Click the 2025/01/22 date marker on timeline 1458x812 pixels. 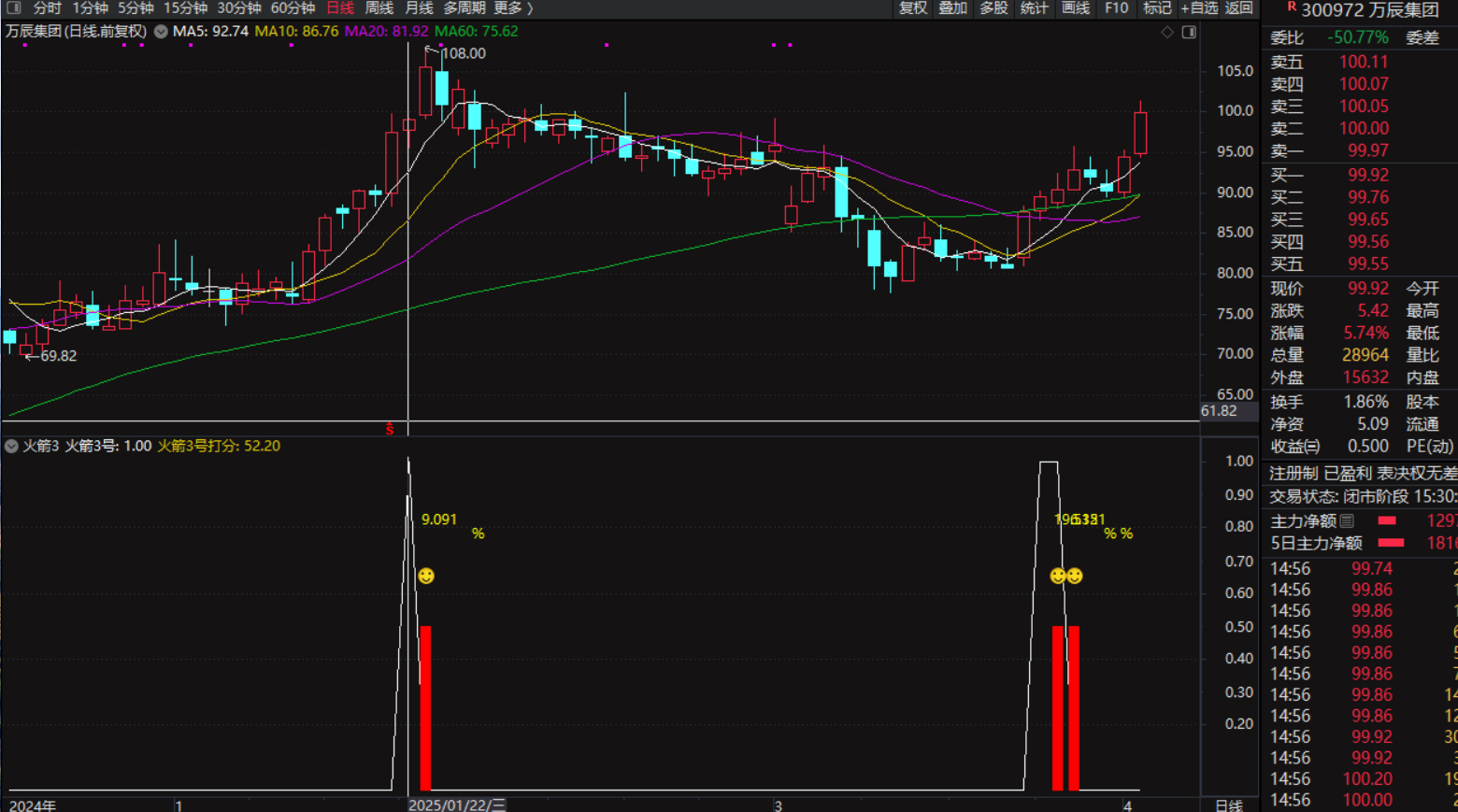457,805
